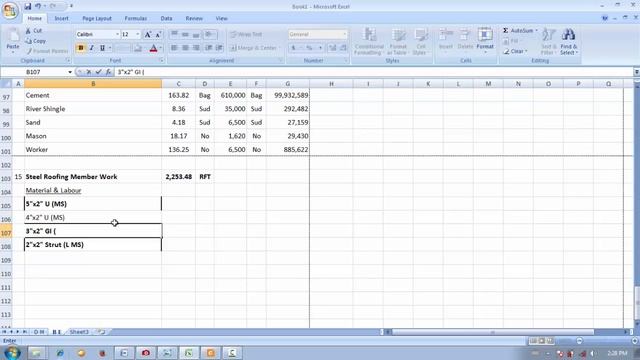Increase cell indent
640x360 pixels.
[x=219, y=48]
